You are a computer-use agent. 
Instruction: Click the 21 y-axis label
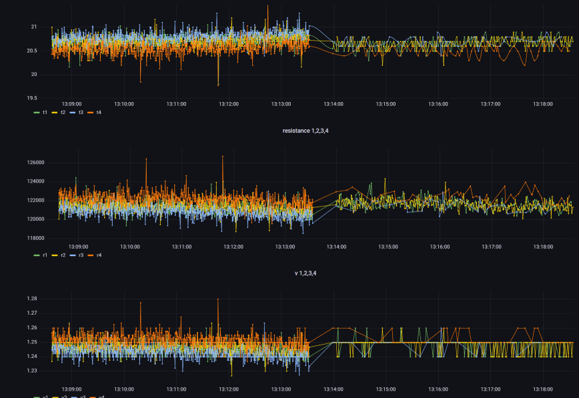tap(34, 27)
